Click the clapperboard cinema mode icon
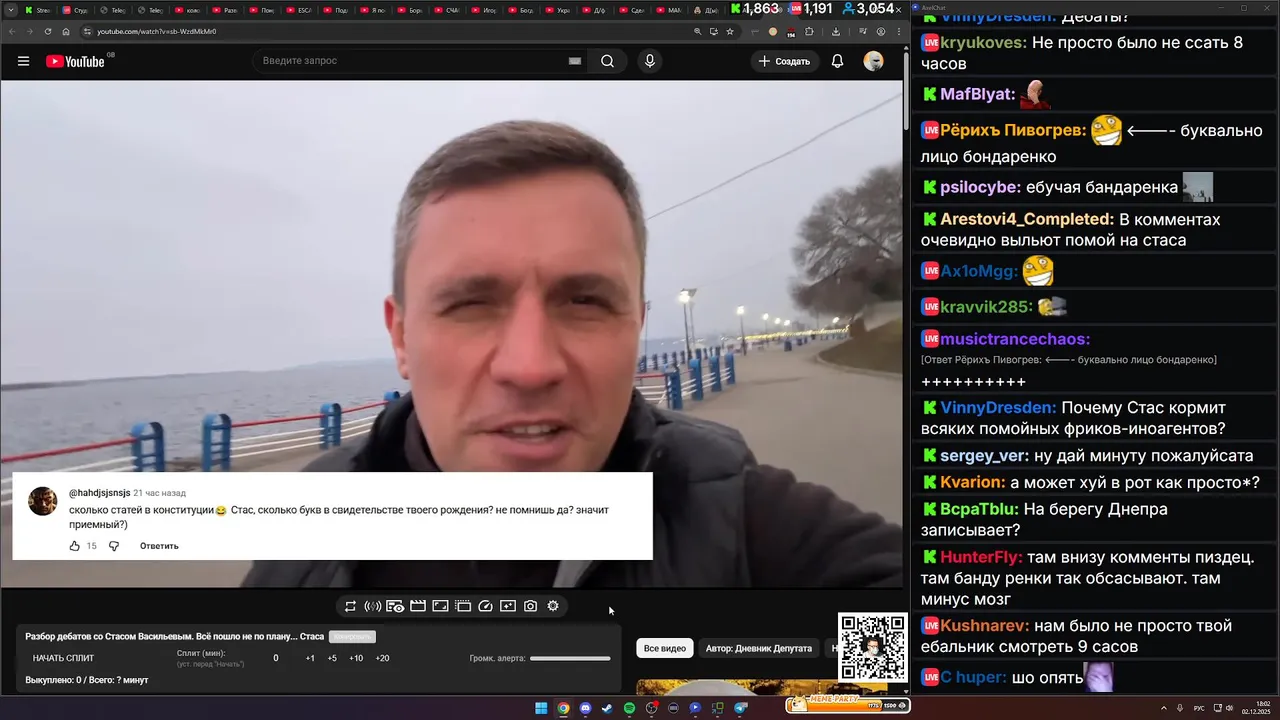 tap(418, 606)
